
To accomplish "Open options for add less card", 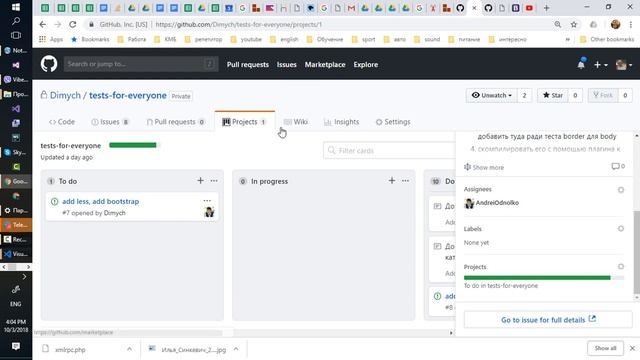I will click(207, 200).
